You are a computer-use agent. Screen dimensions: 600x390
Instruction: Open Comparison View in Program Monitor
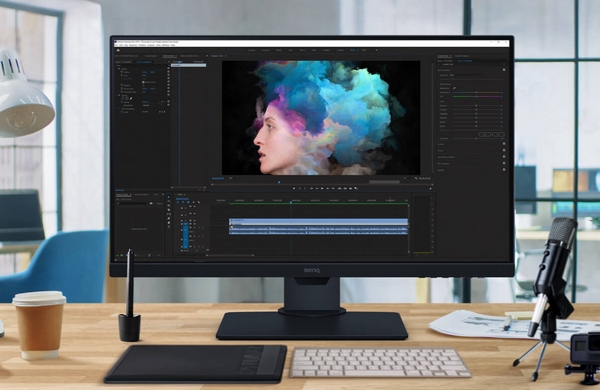click(x=356, y=188)
